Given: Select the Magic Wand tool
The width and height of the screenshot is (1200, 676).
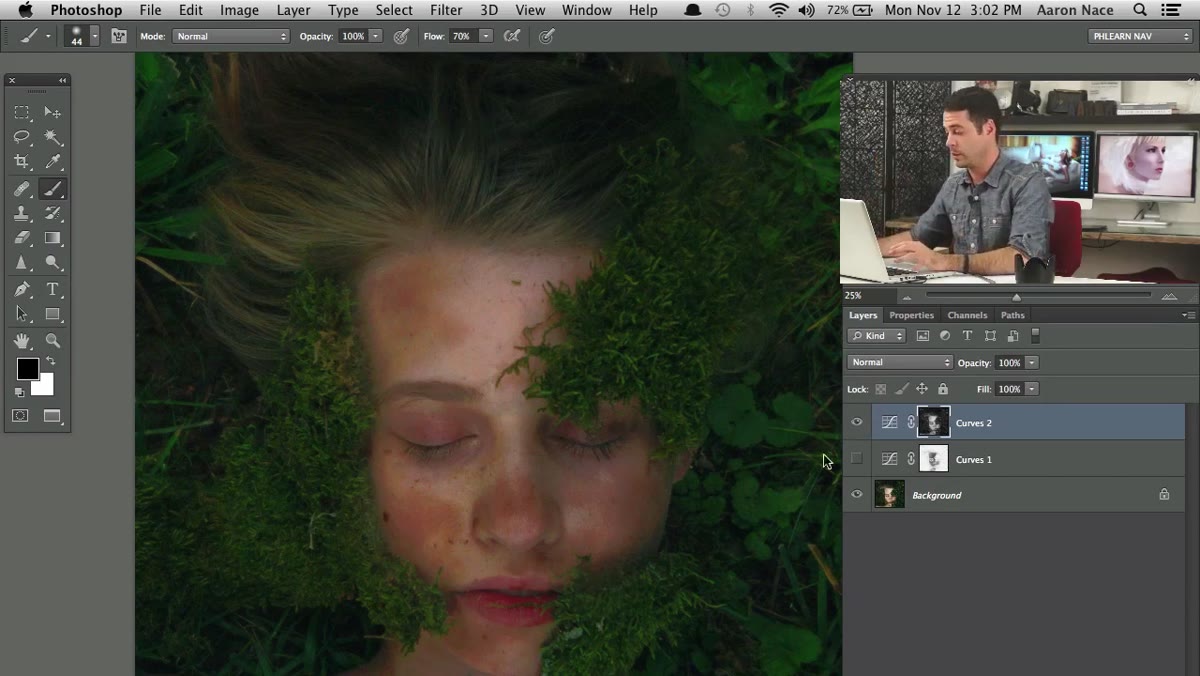Looking at the screenshot, I should click(x=53, y=137).
